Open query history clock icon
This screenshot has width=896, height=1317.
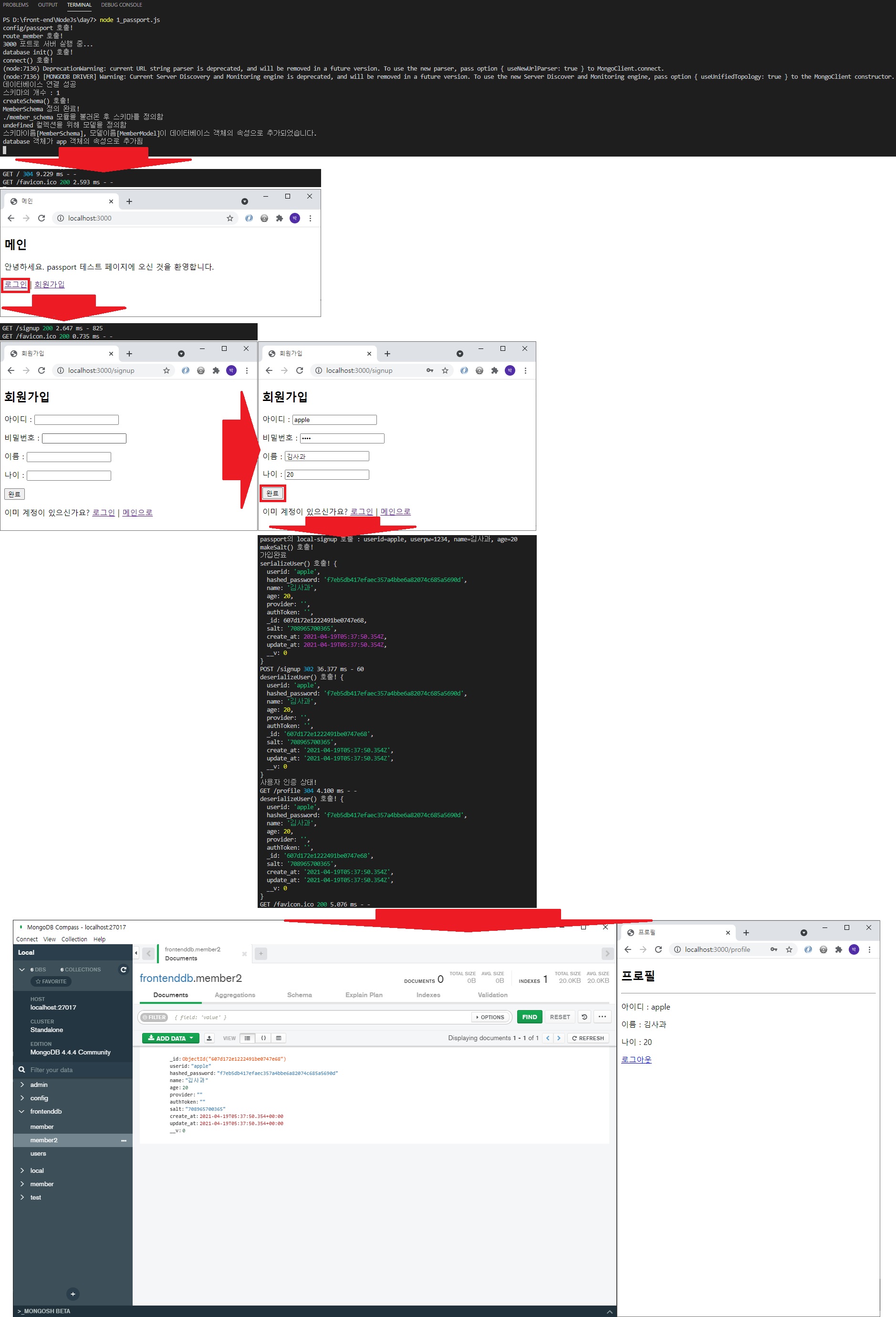[584, 1017]
